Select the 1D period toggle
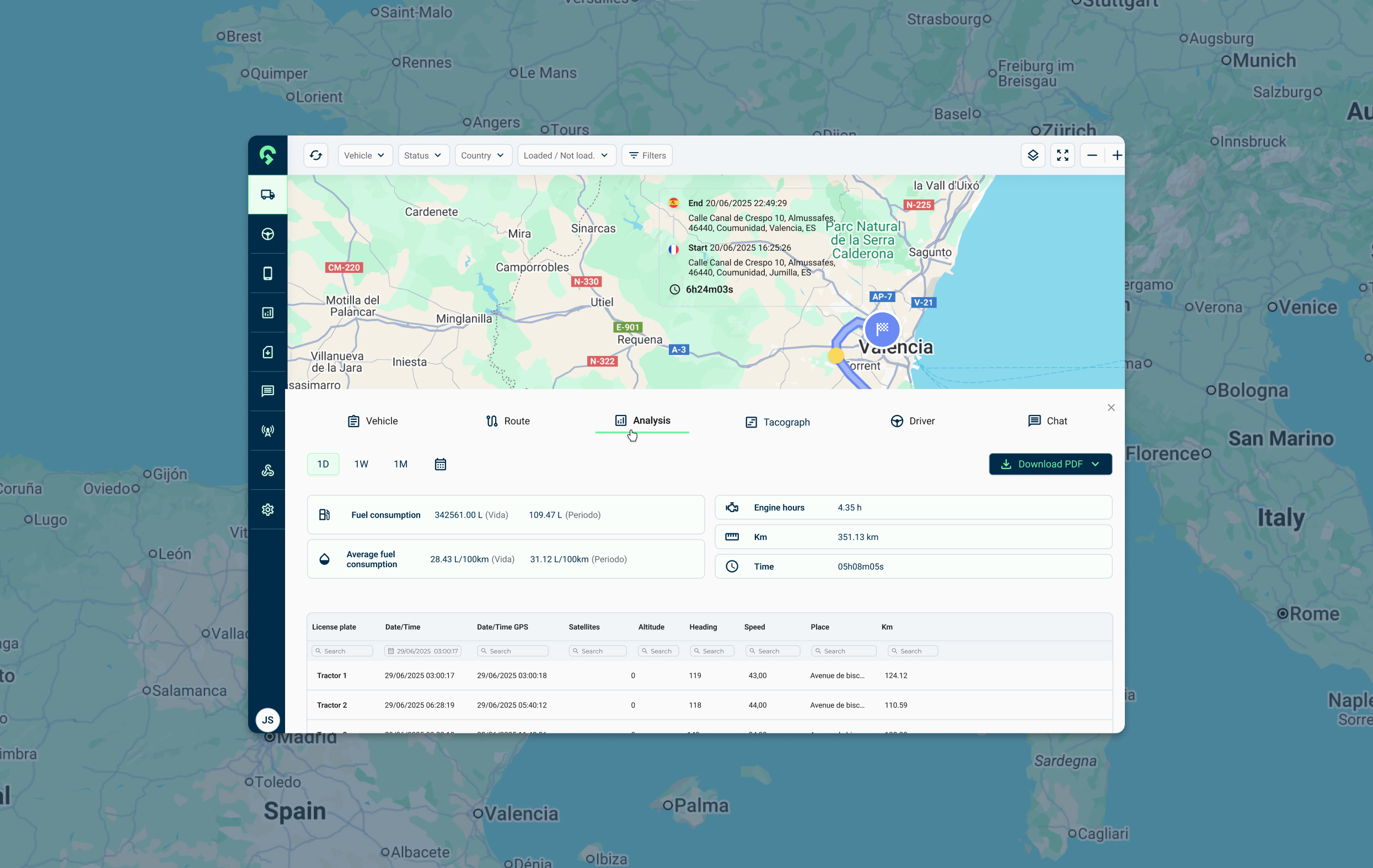Viewport: 1373px width, 868px height. point(323,464)
